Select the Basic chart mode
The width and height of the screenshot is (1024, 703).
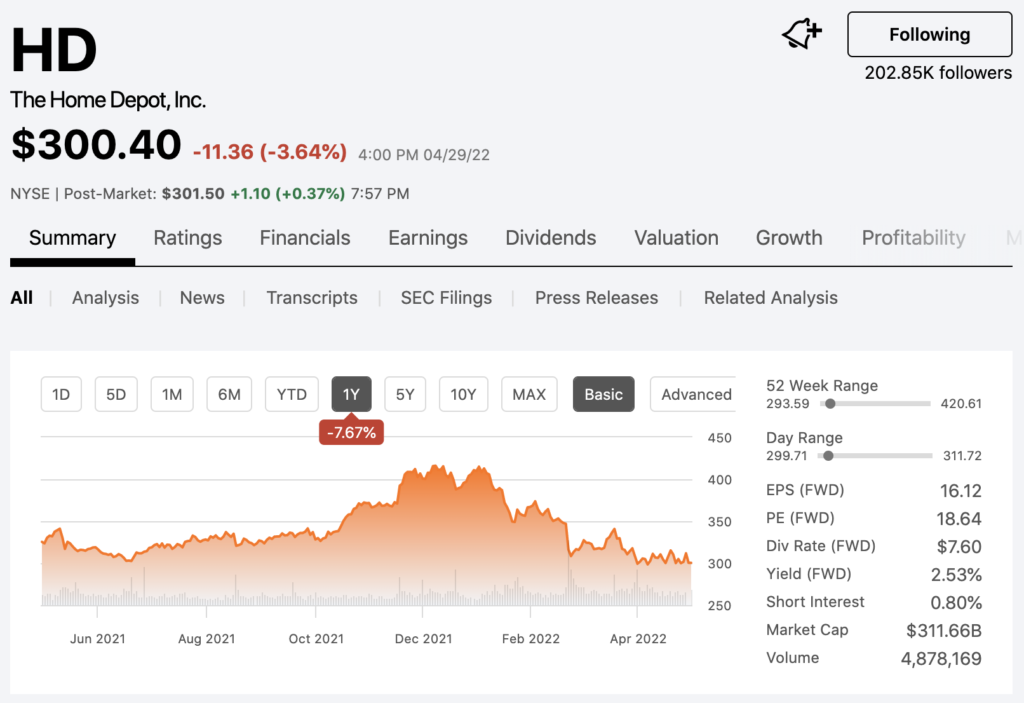click(603, 394)
